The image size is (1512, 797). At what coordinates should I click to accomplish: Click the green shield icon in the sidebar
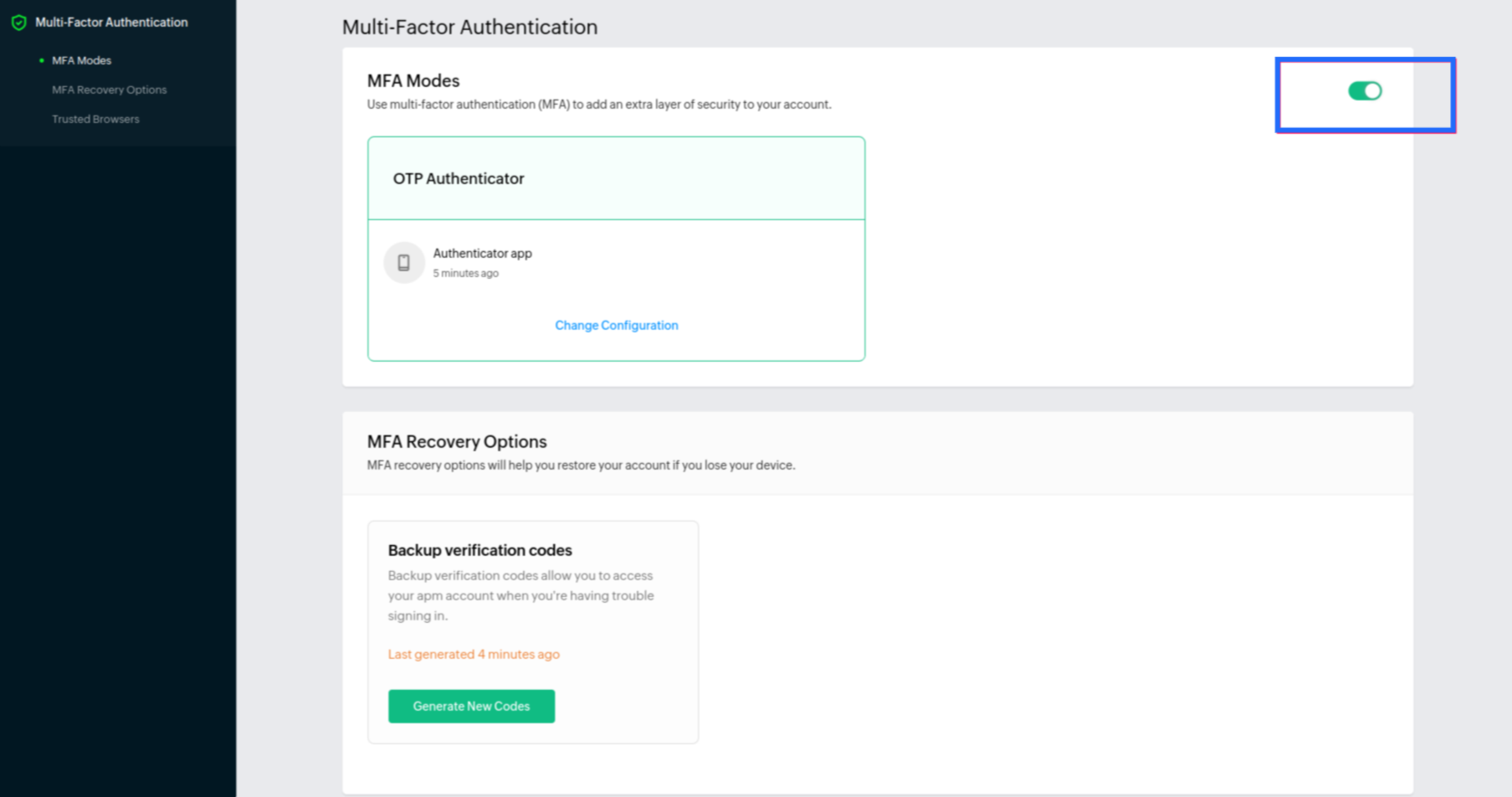coord(19,23)
